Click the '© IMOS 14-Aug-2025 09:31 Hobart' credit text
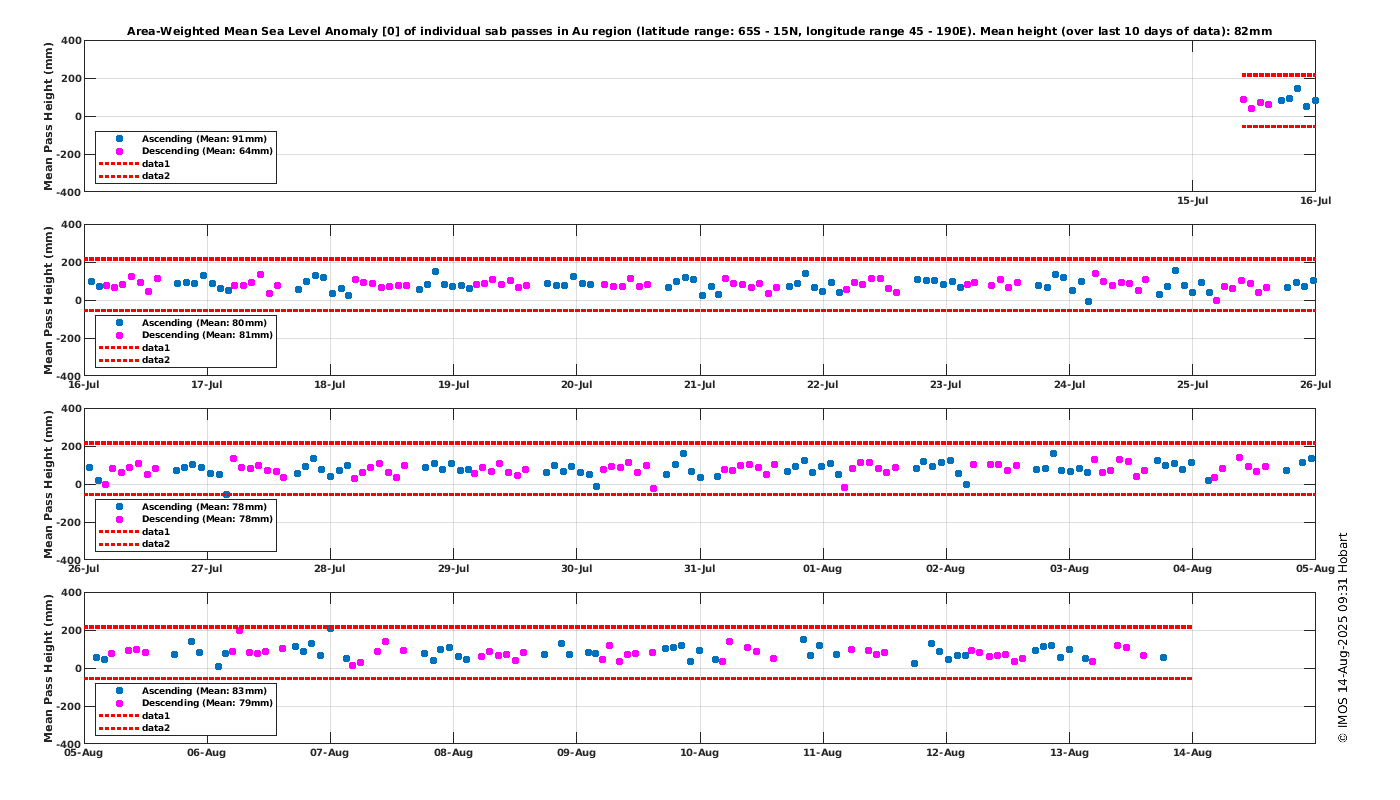 coord(1343,637)
